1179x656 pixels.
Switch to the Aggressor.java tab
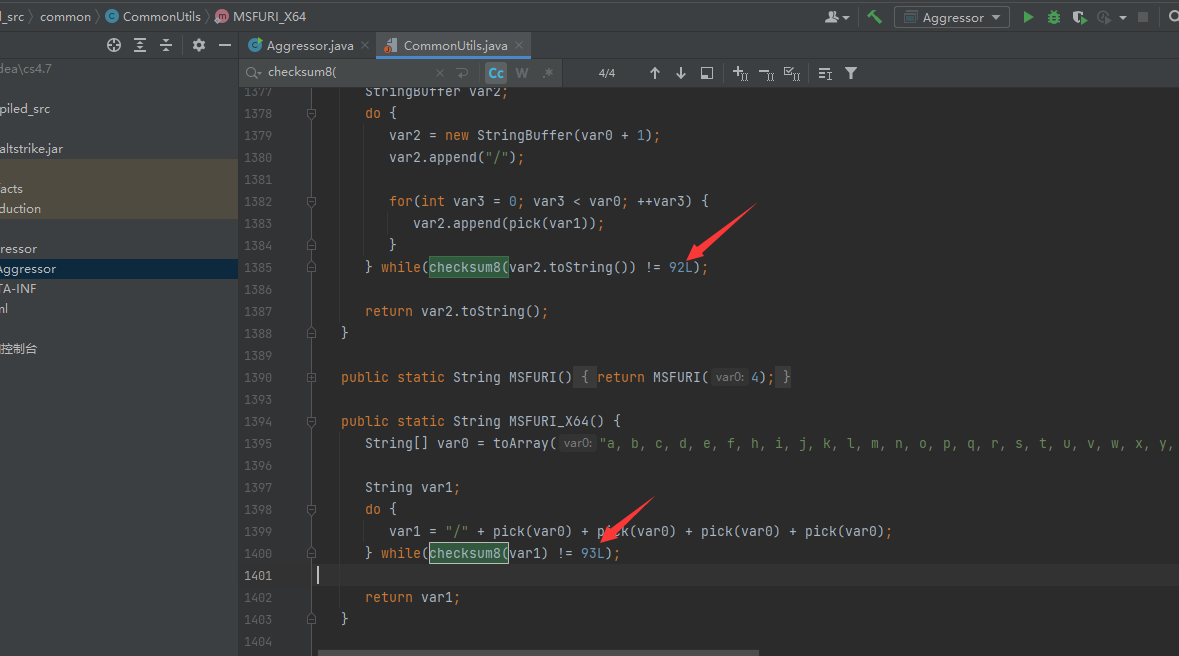[309, 46]
